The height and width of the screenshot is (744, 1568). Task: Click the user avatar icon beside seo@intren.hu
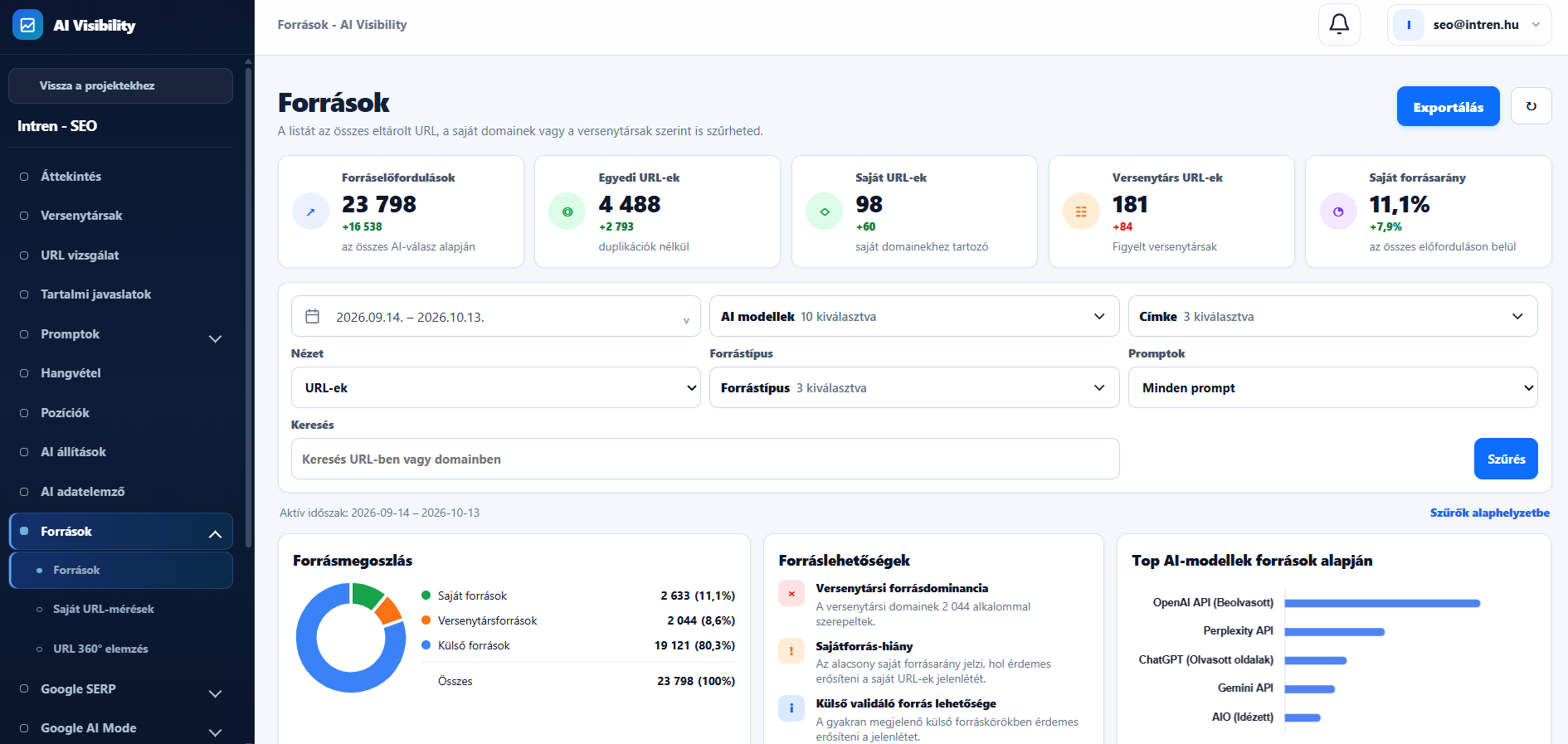(x=1409, y=25)
